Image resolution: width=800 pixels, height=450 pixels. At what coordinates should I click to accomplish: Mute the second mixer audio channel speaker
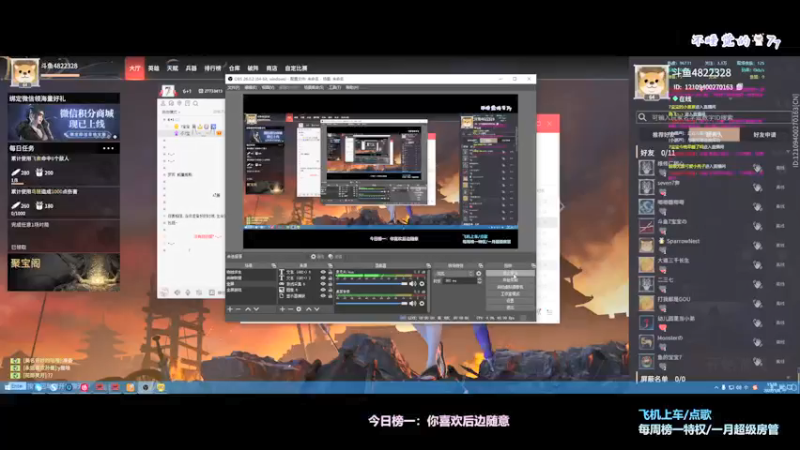(413, 304)
